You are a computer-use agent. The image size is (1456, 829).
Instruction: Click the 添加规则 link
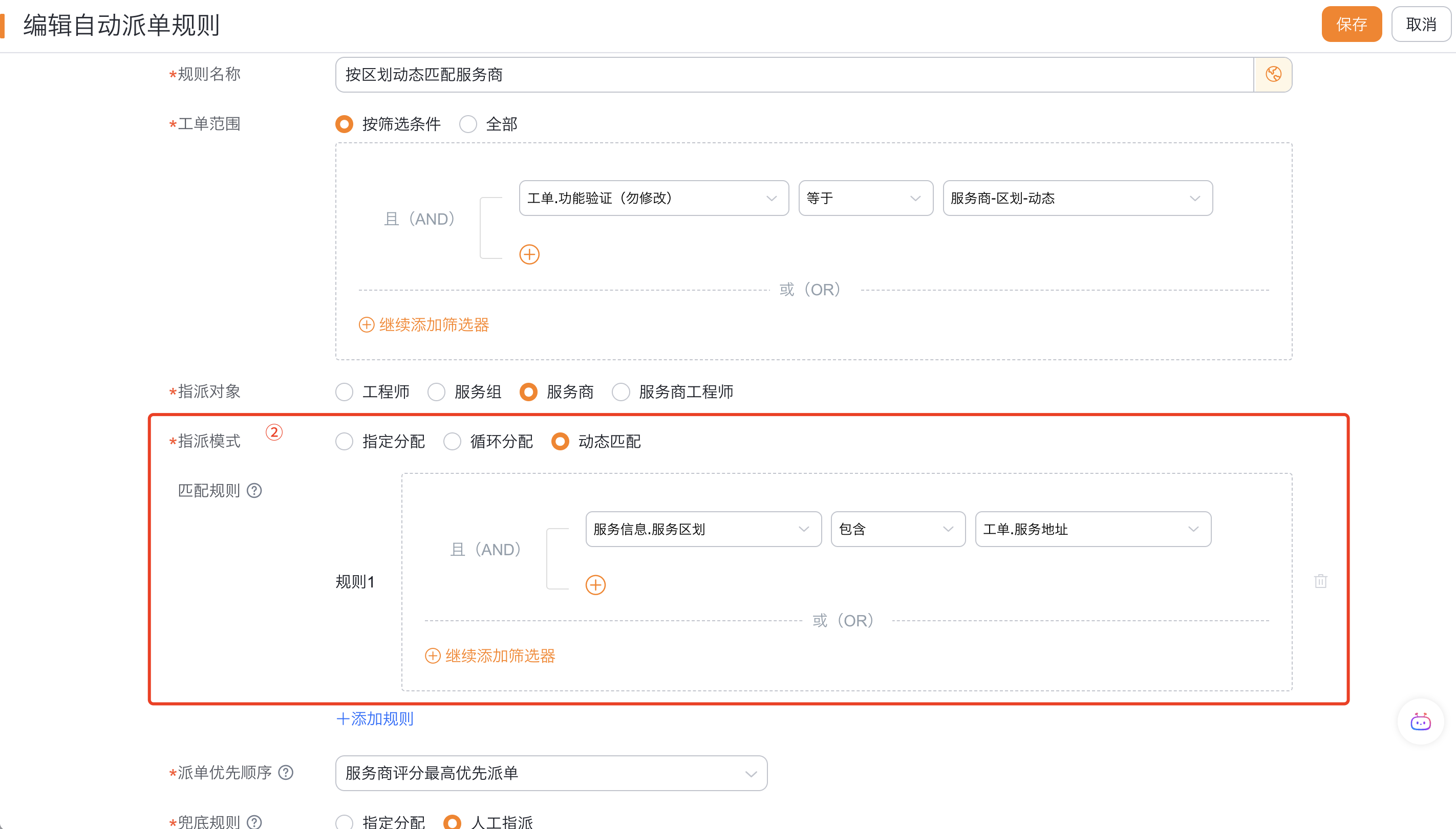[x=375, y=719]
